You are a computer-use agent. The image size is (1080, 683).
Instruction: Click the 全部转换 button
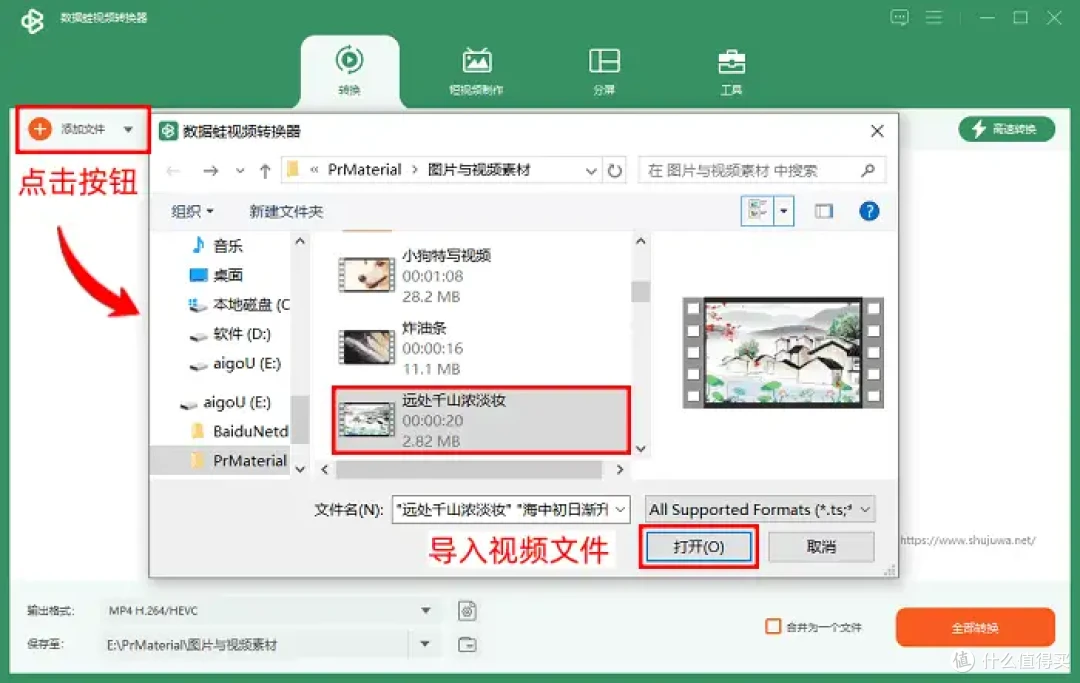975,627
